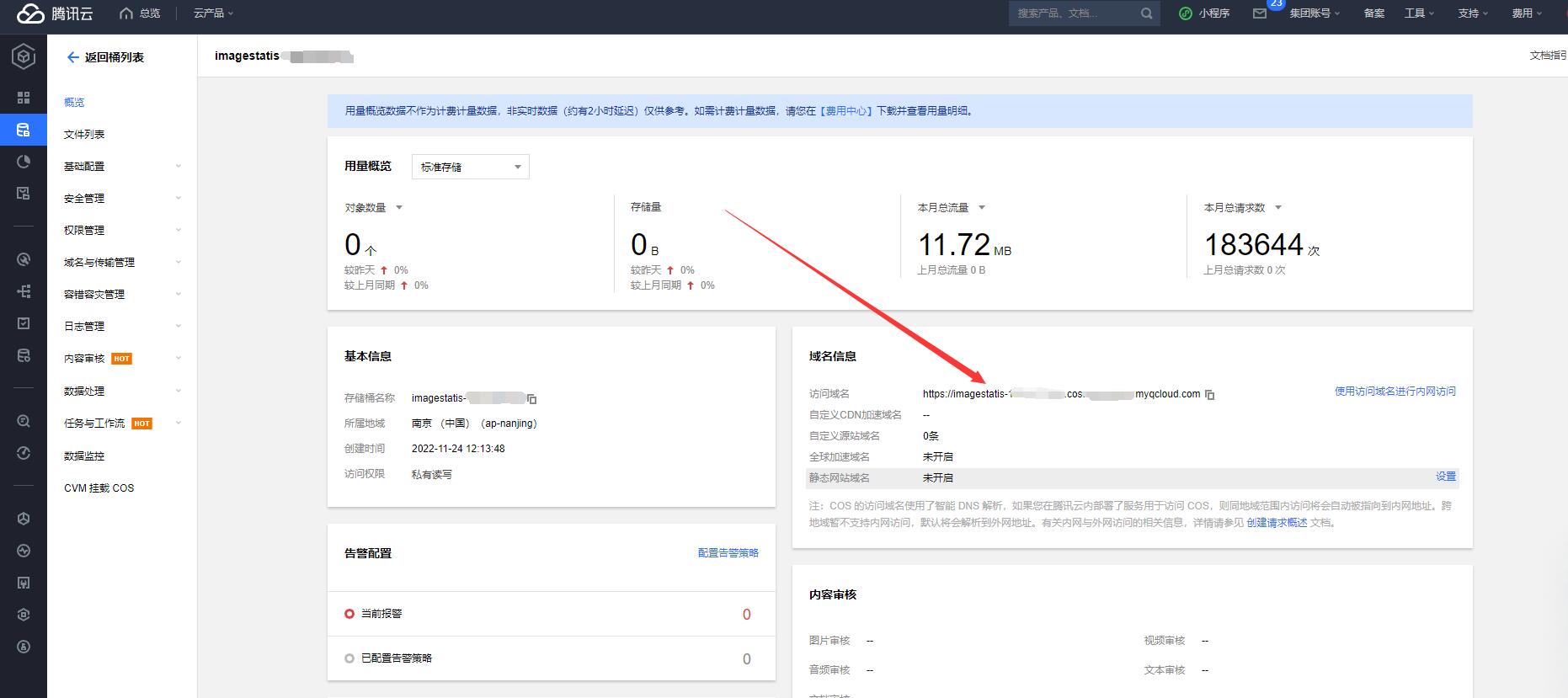The width and height of the screenshot is (1568, 698).
Task: Expand the 本月总流量 dropdown arrow
Action: 982,208
